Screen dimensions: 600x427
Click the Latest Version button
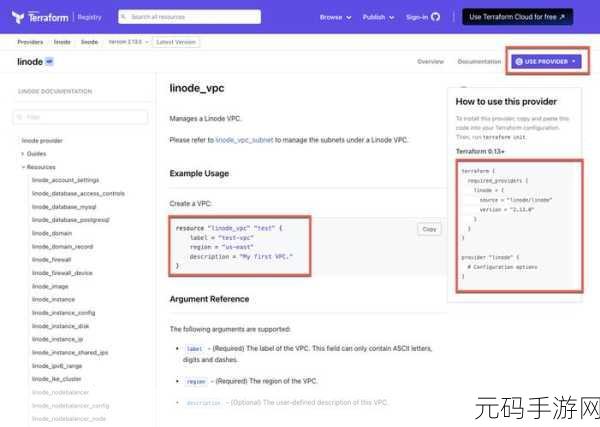(x=176, y=42)
